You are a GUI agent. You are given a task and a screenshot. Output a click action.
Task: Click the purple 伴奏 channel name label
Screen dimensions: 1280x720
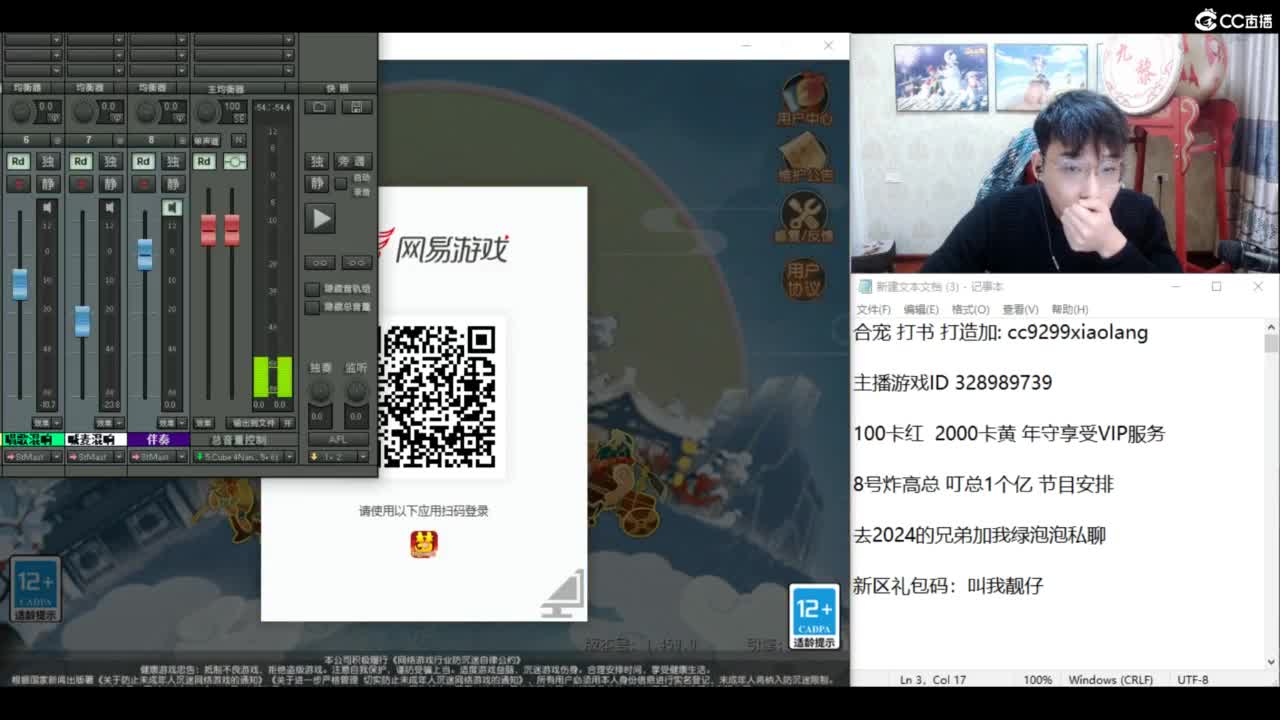coord(158,439)
